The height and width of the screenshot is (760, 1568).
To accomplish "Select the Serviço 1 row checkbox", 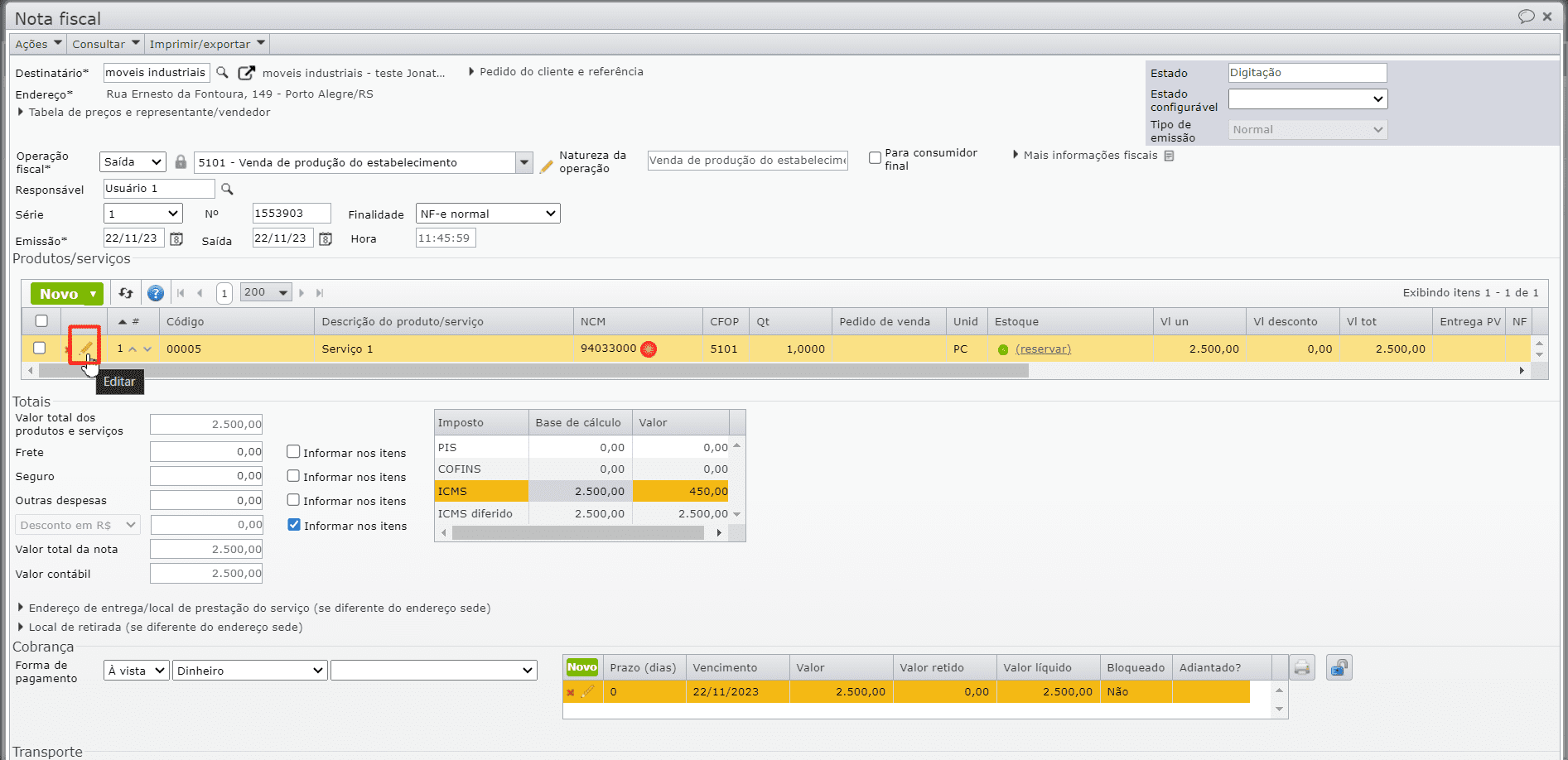I will click(x=39, y=349).
